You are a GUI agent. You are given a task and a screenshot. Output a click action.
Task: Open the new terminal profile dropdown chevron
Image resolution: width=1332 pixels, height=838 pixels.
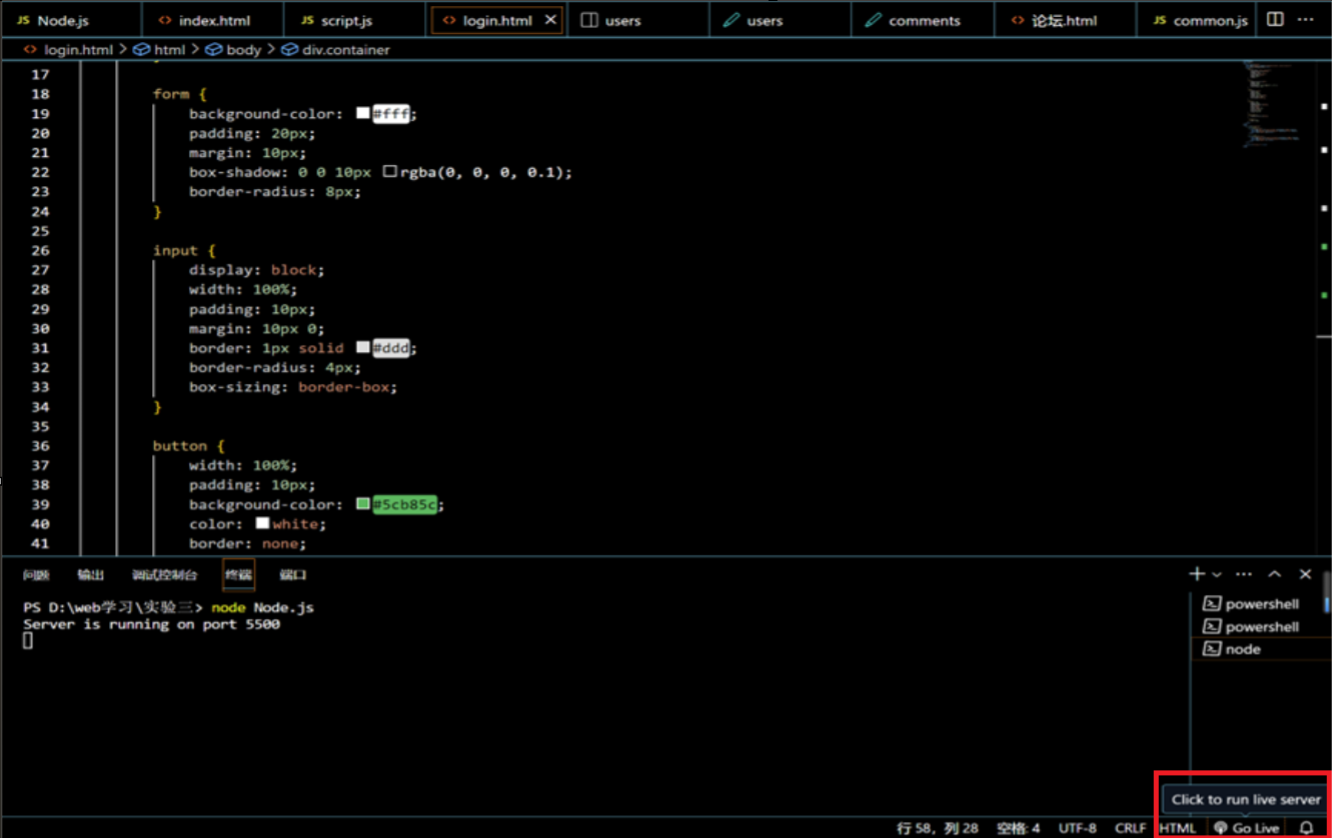click(1217, 575)
